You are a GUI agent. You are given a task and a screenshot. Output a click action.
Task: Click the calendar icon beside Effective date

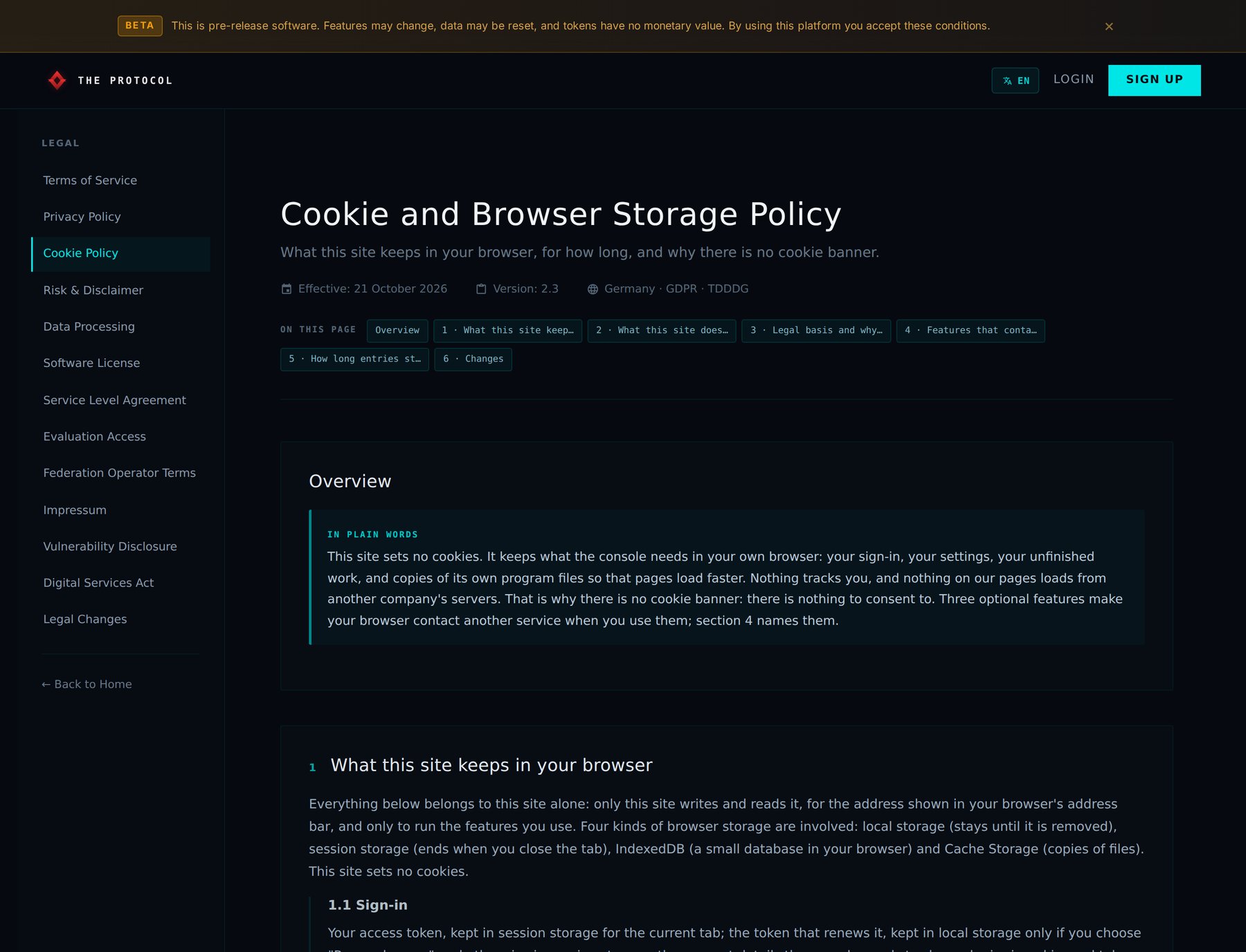tap(287, 289)
